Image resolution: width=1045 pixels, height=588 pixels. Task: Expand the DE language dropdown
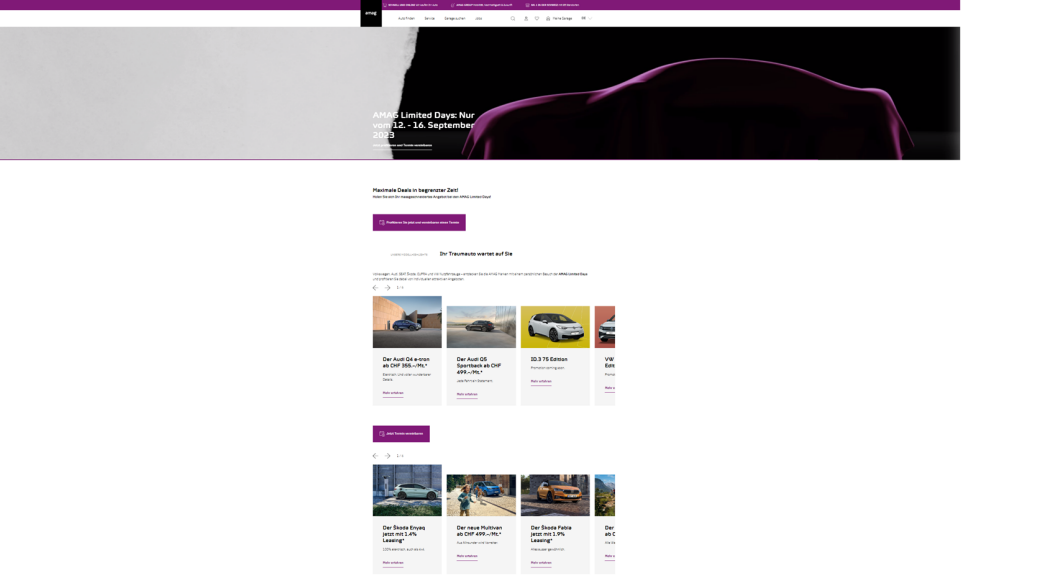[586, 19]
